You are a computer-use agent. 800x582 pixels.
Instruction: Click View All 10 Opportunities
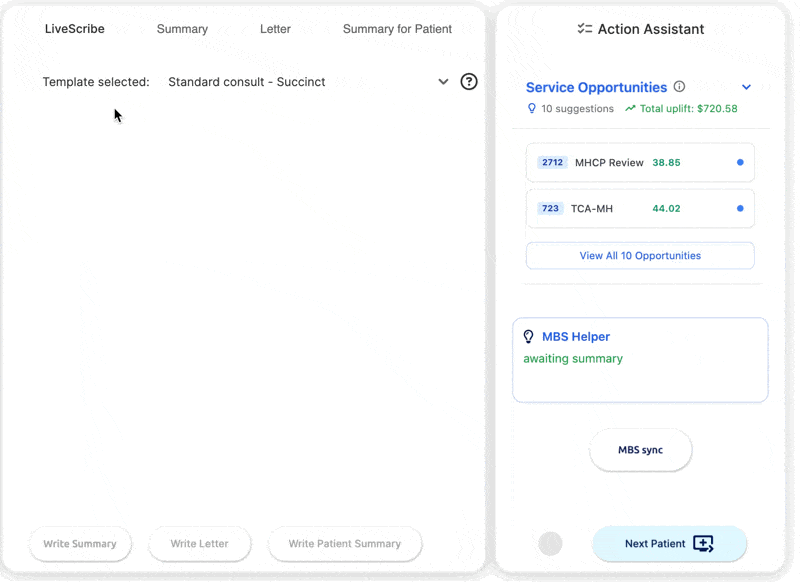coord(640,256)
